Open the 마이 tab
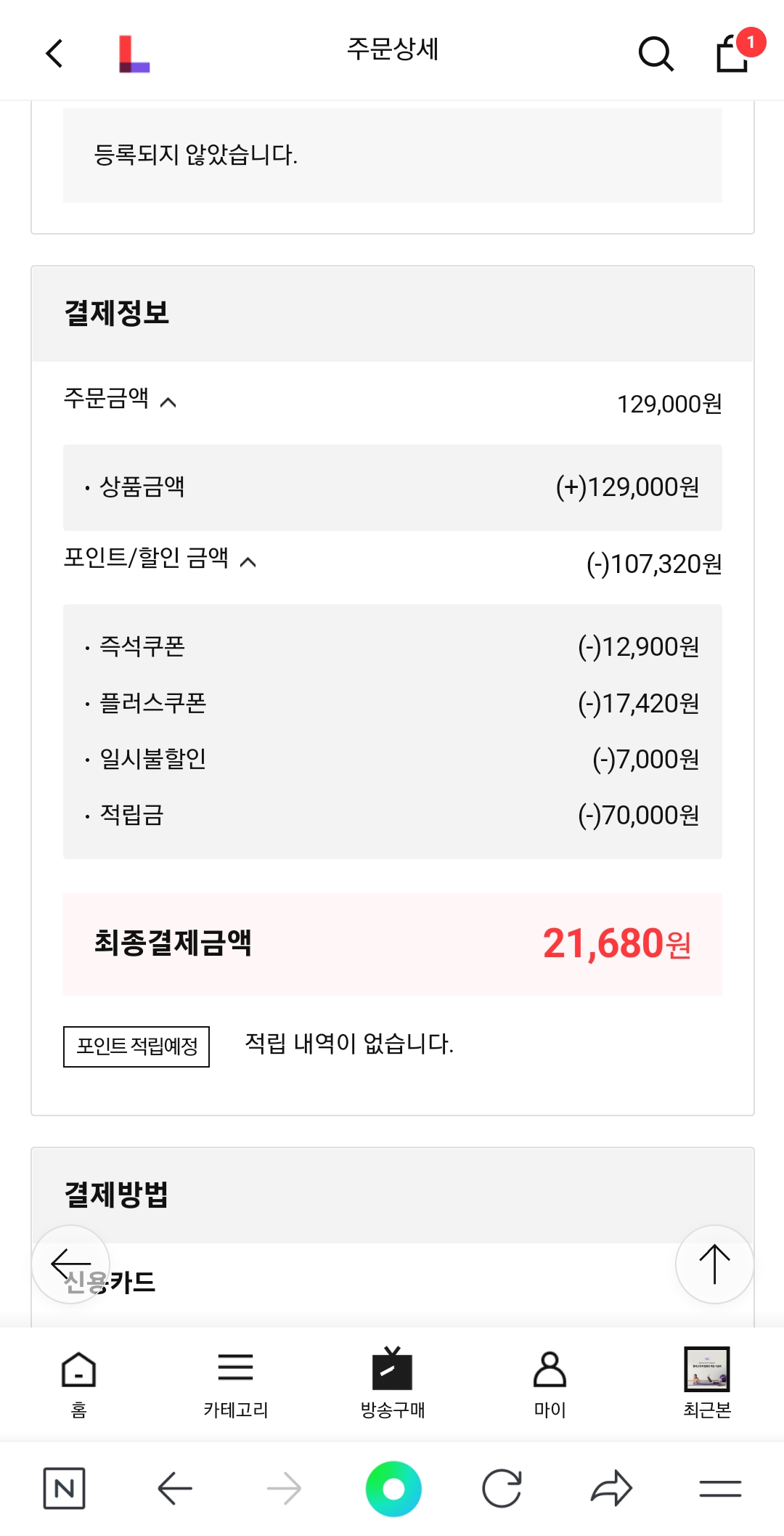Screen dimensions: 784x1536 pos(550,1383)
